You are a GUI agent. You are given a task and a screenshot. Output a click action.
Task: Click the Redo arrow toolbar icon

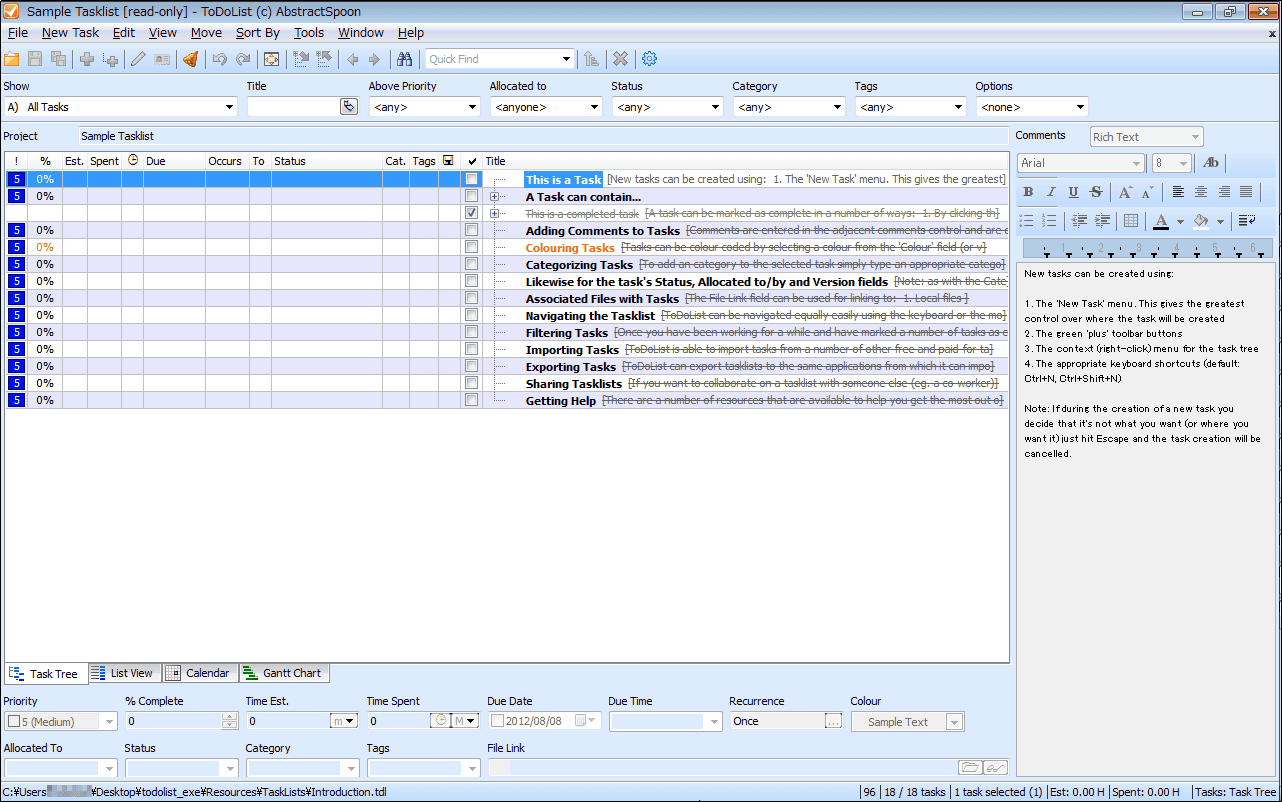pyautogui.click(x=243, y=59)
